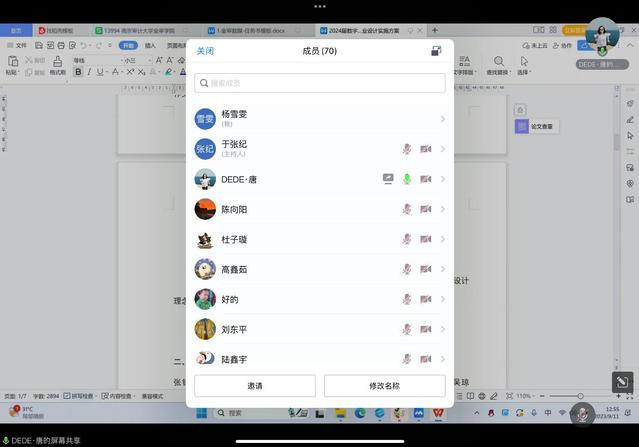Screen dimensions: 639x447
Task: Click the 修改名称 button
Action: click(384, 386)
